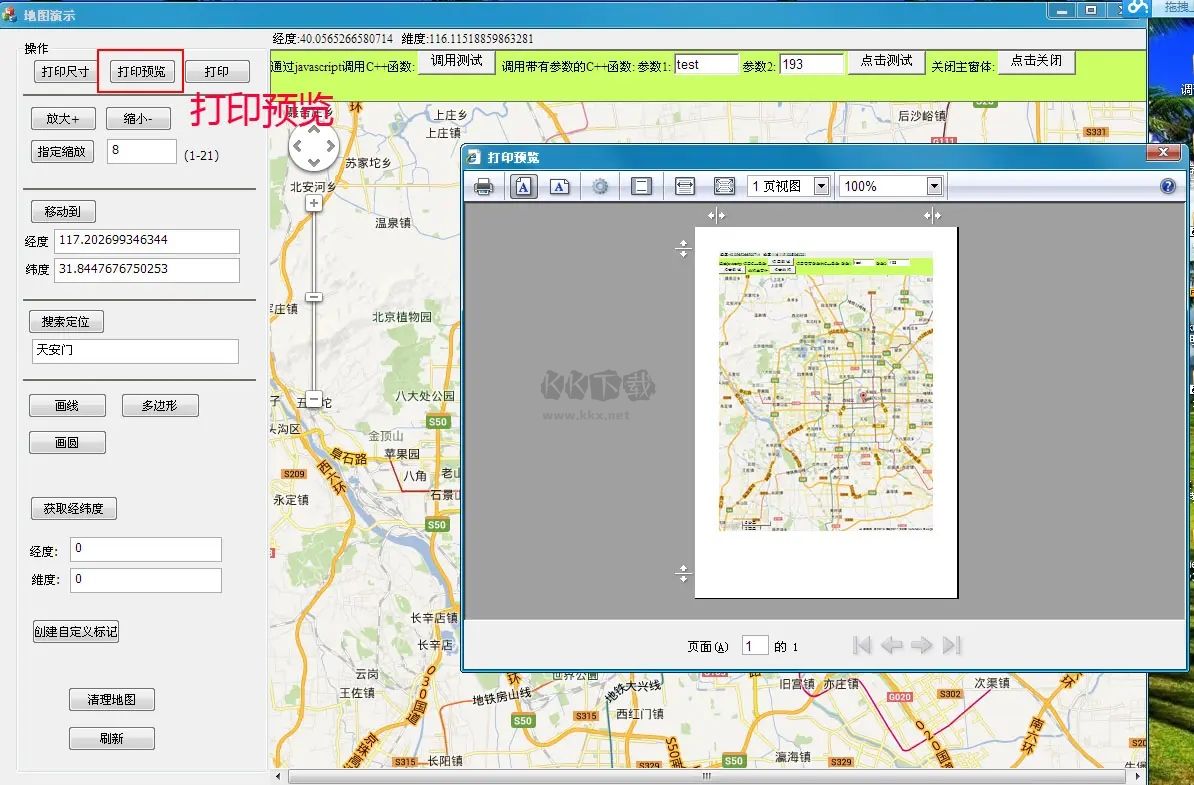Click the printer icon in print preview
1194x785 pixels.
tap(483, 186)
